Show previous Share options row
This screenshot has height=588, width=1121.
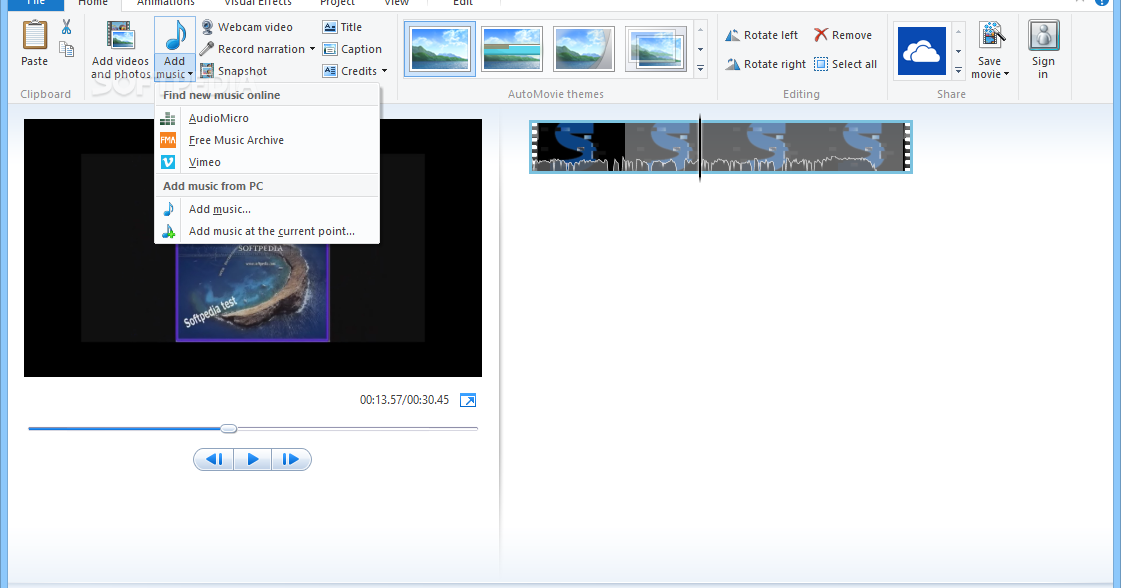(x=959, y=31)
